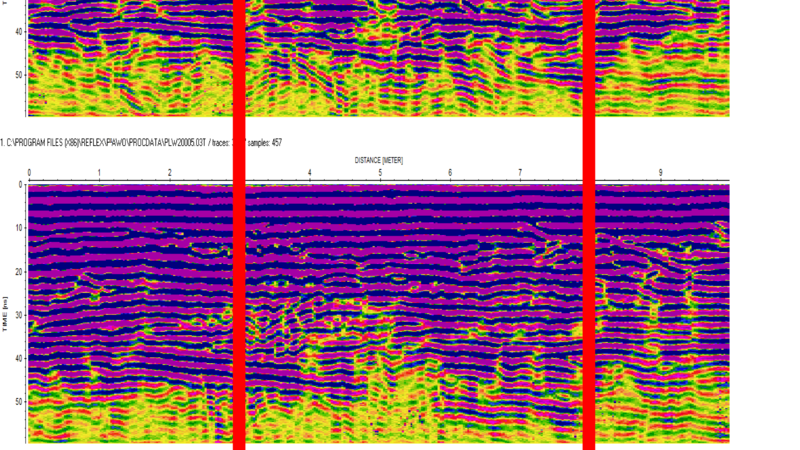Image resolution: width=800 pixels, height=450 pixels.
Task: Click distance tick 5 on the lower axis
Action: coord(380,173)
